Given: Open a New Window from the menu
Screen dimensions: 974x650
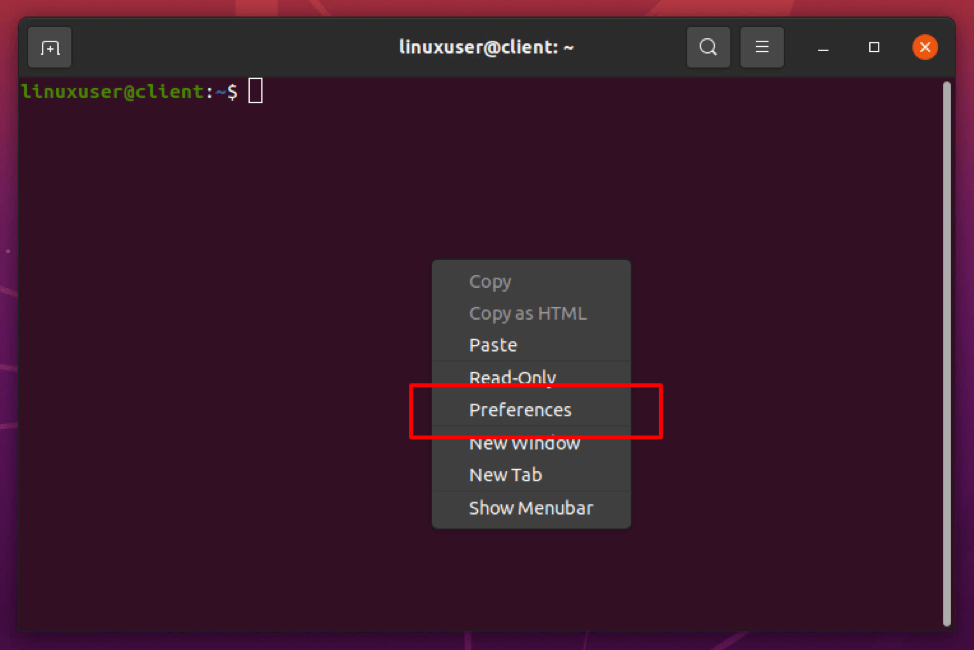Looking at the screenshot, I should coord(524,443).
